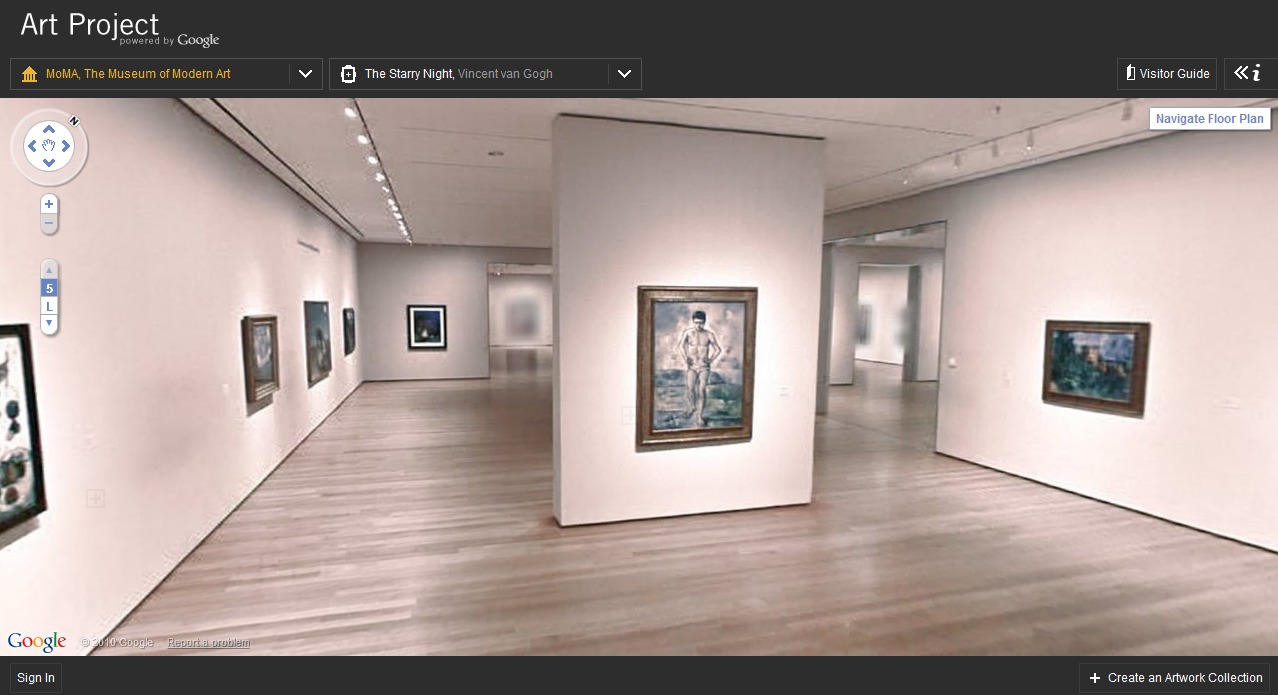Pan view down with navigation arrow

click(x=49, y=164)
